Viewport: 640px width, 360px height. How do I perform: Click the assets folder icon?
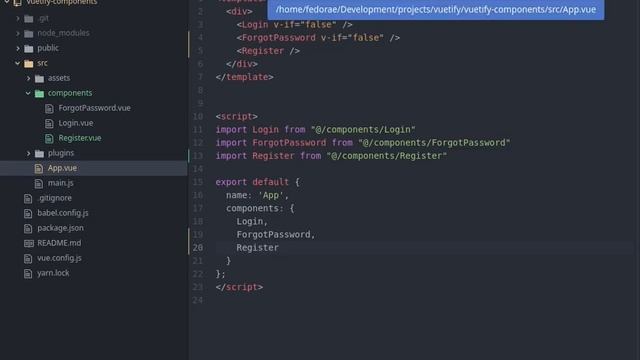click(39, 78)
